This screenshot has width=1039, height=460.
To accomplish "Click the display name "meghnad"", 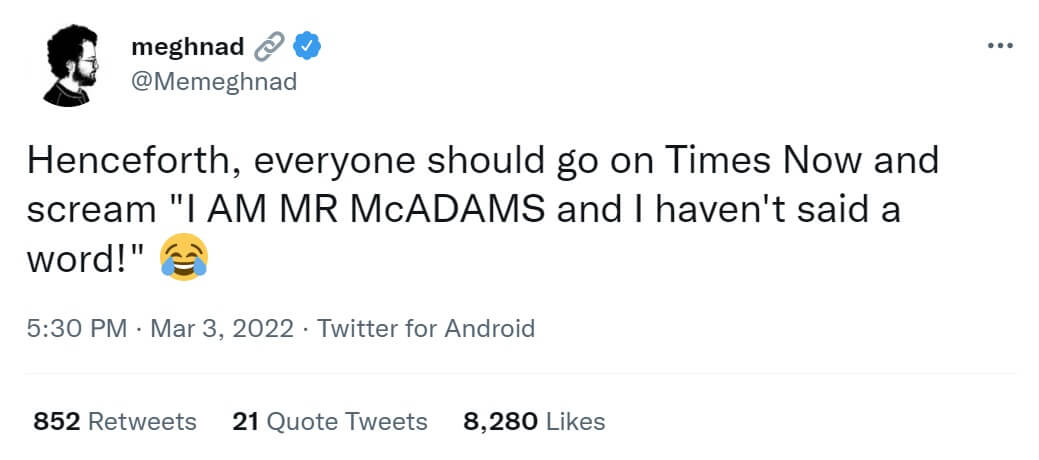I will (187, 46).
